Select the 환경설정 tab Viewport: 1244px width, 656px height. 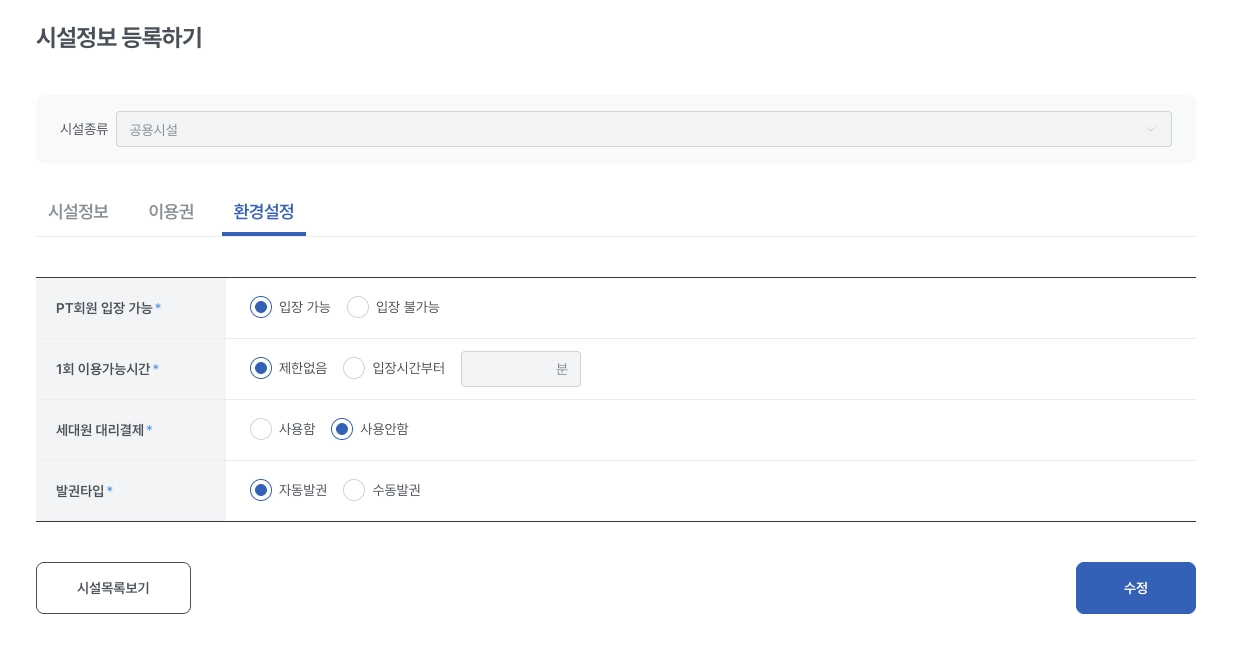(x=264, y=212)
